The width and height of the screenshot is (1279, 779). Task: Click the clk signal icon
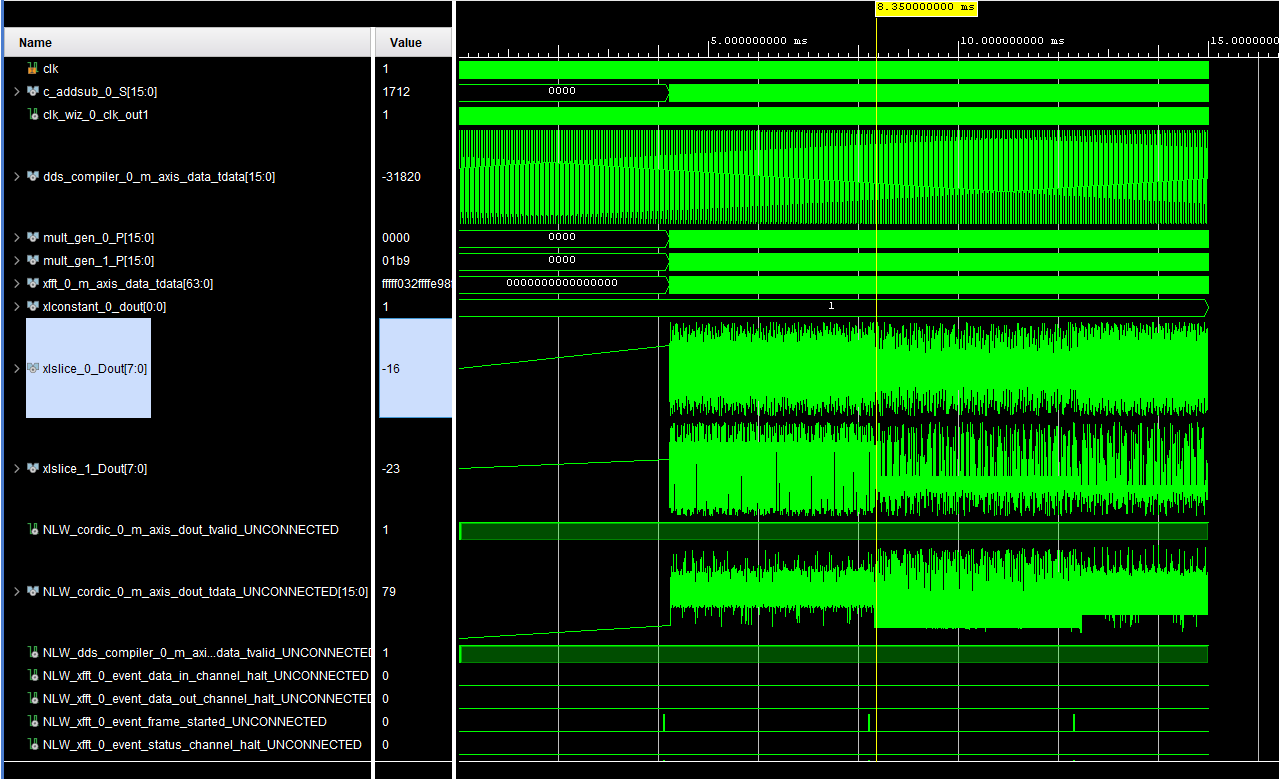(x=33, y=69)
